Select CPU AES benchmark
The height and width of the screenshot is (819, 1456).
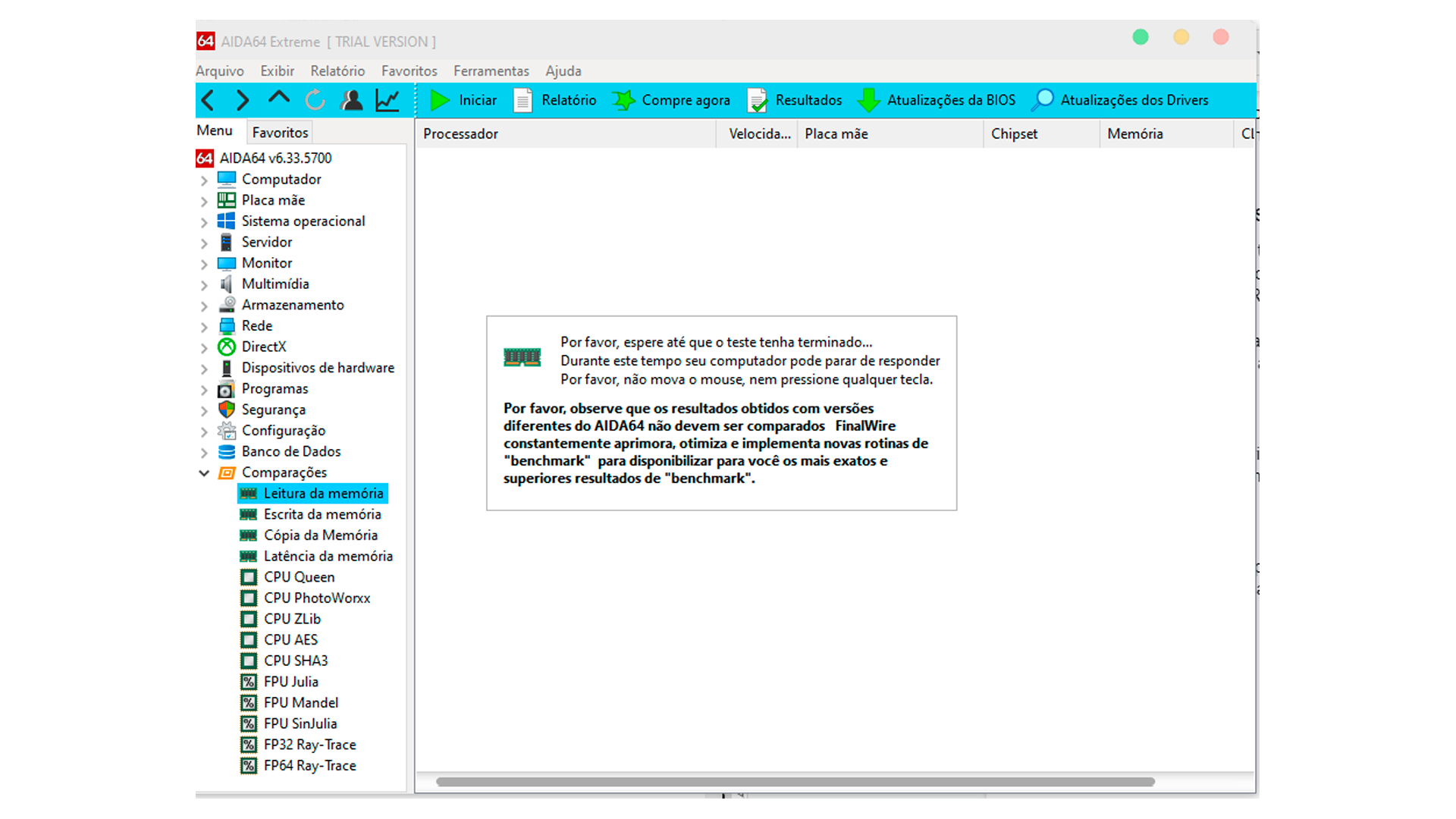click(280, 640)
